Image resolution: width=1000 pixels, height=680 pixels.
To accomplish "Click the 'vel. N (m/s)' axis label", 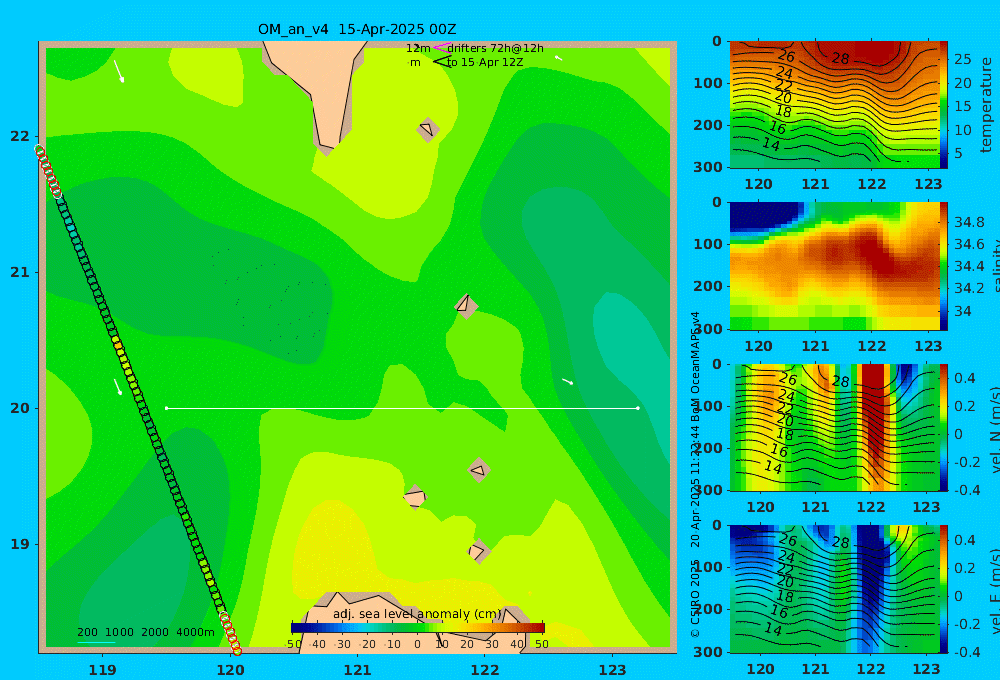I will [x=995, y=428].
